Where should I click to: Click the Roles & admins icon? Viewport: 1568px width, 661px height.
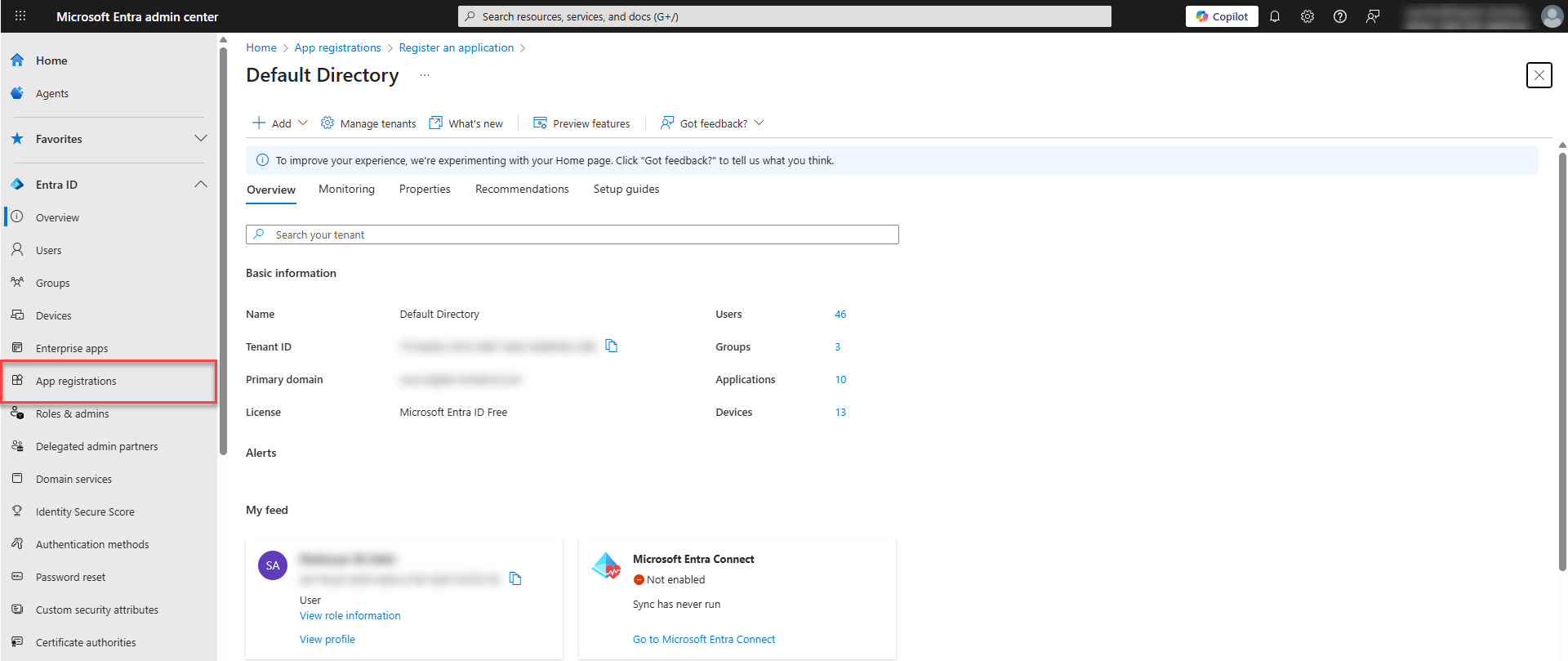(x=17, y=413)
